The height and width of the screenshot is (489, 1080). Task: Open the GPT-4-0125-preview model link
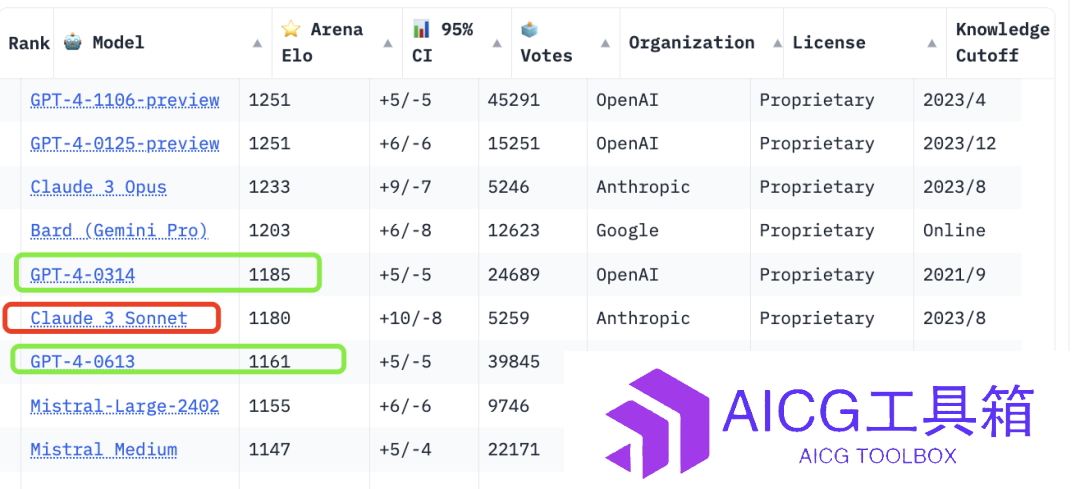pyautogui.click(x=125, y=144)
